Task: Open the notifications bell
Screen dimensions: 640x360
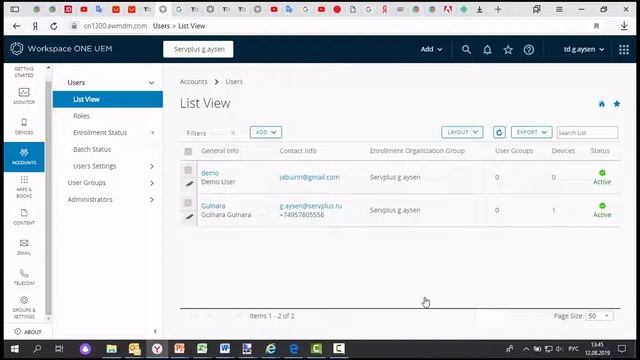Action: pos(487,50)
